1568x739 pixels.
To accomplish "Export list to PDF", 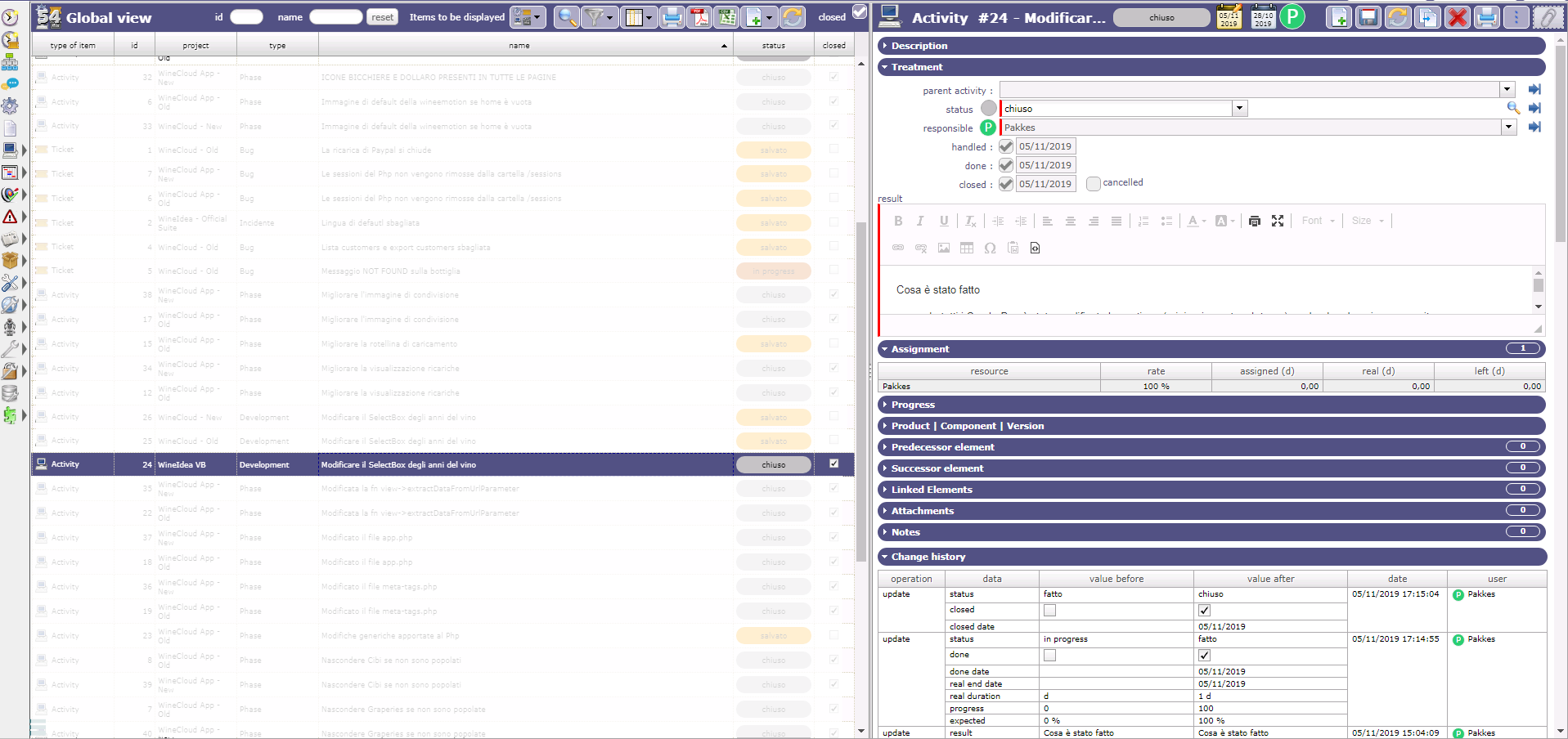I will pyautogui.click(x=699, y=17).
